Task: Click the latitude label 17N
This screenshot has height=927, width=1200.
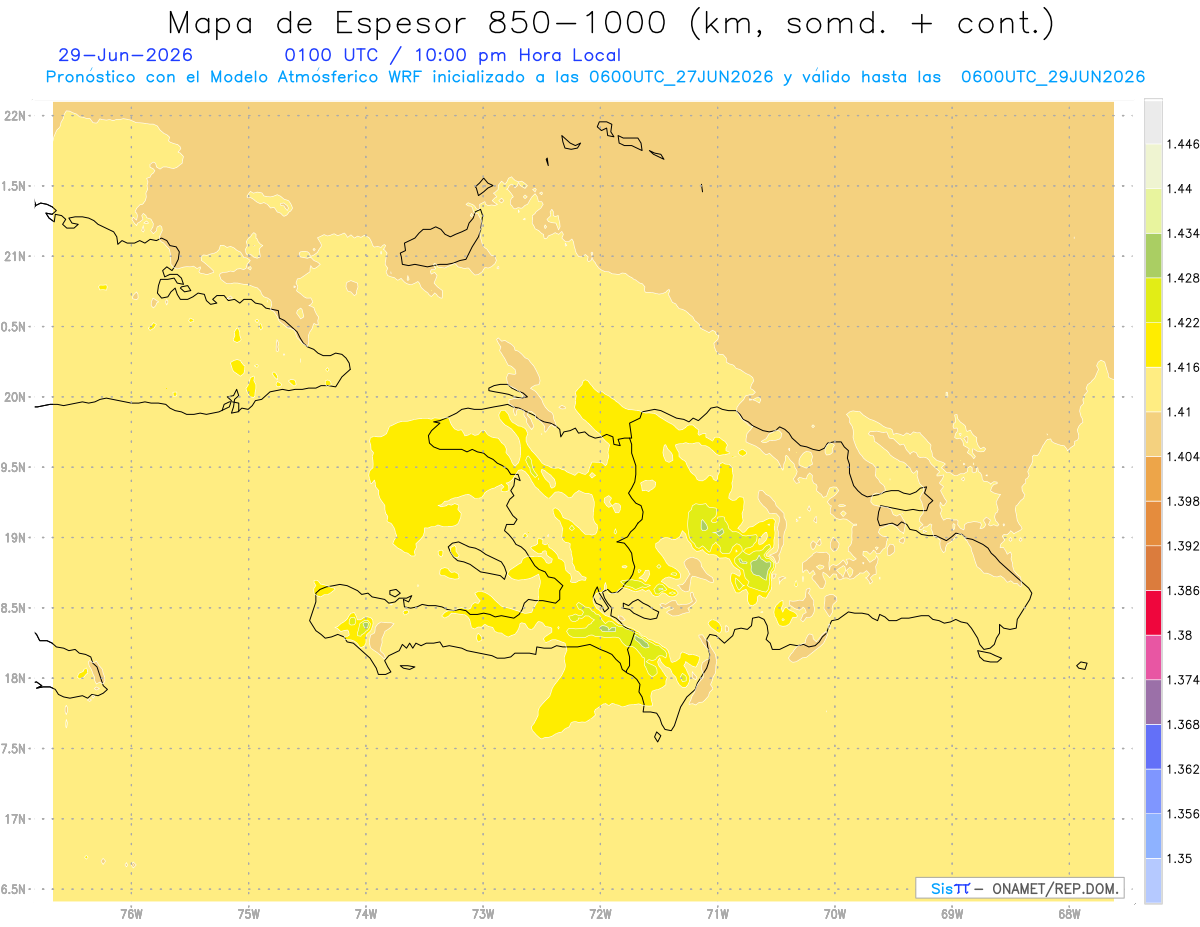Action: coord(17,819)
